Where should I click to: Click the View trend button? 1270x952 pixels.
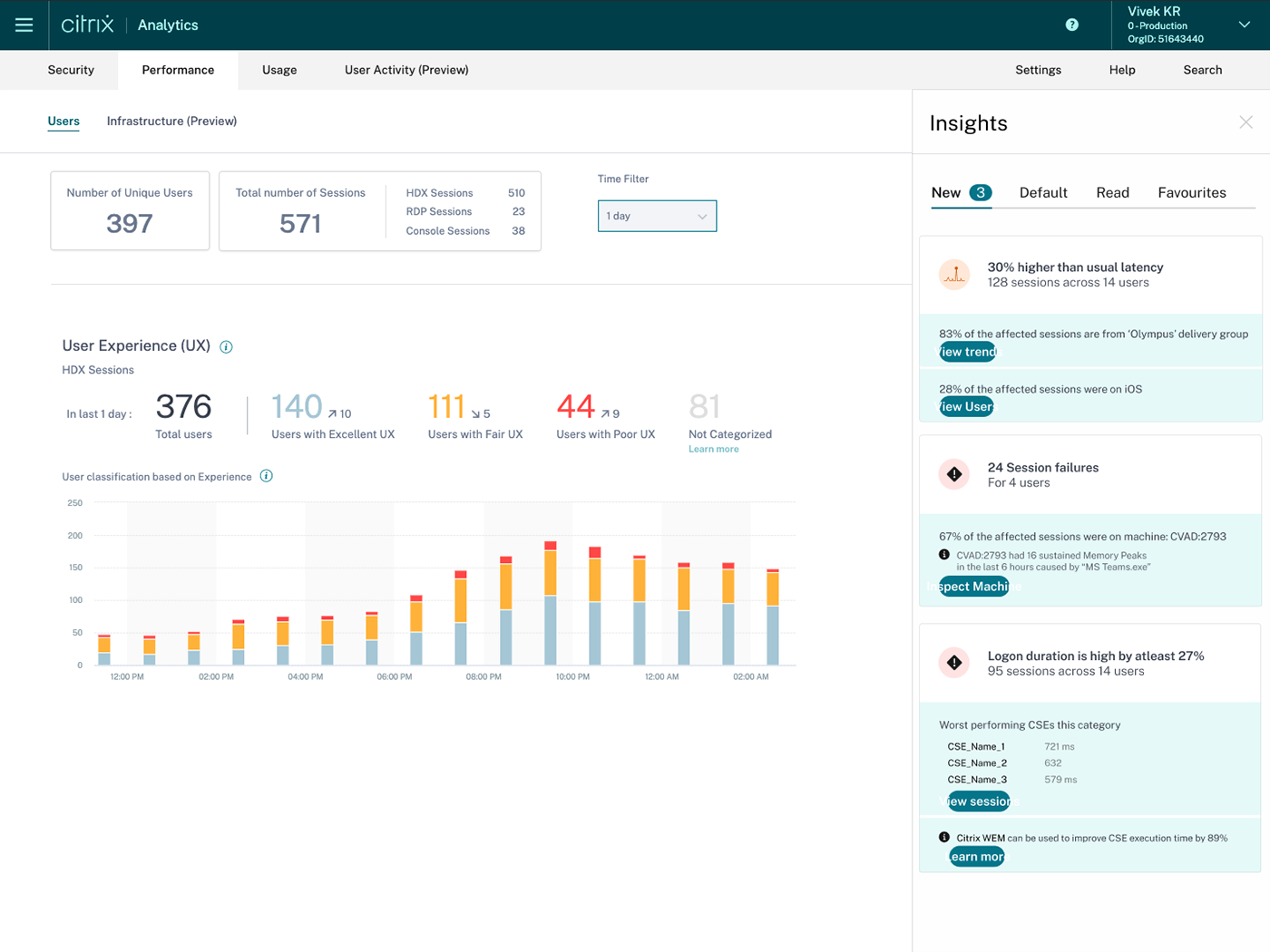968,352
